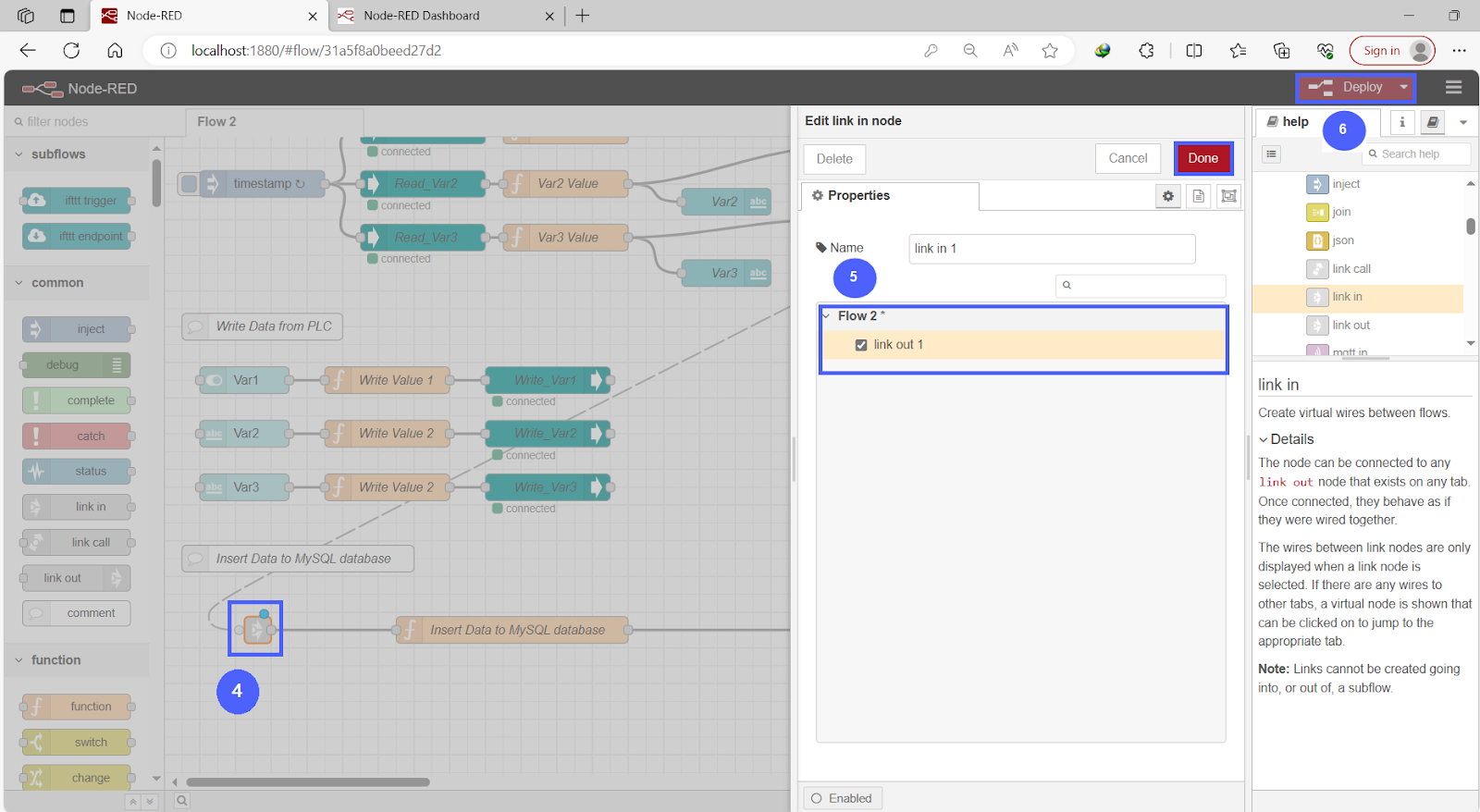This screenshot has width=1480, height=812.
Task: Click the Sign in button in browser
Action: (x=1392, y=51)
